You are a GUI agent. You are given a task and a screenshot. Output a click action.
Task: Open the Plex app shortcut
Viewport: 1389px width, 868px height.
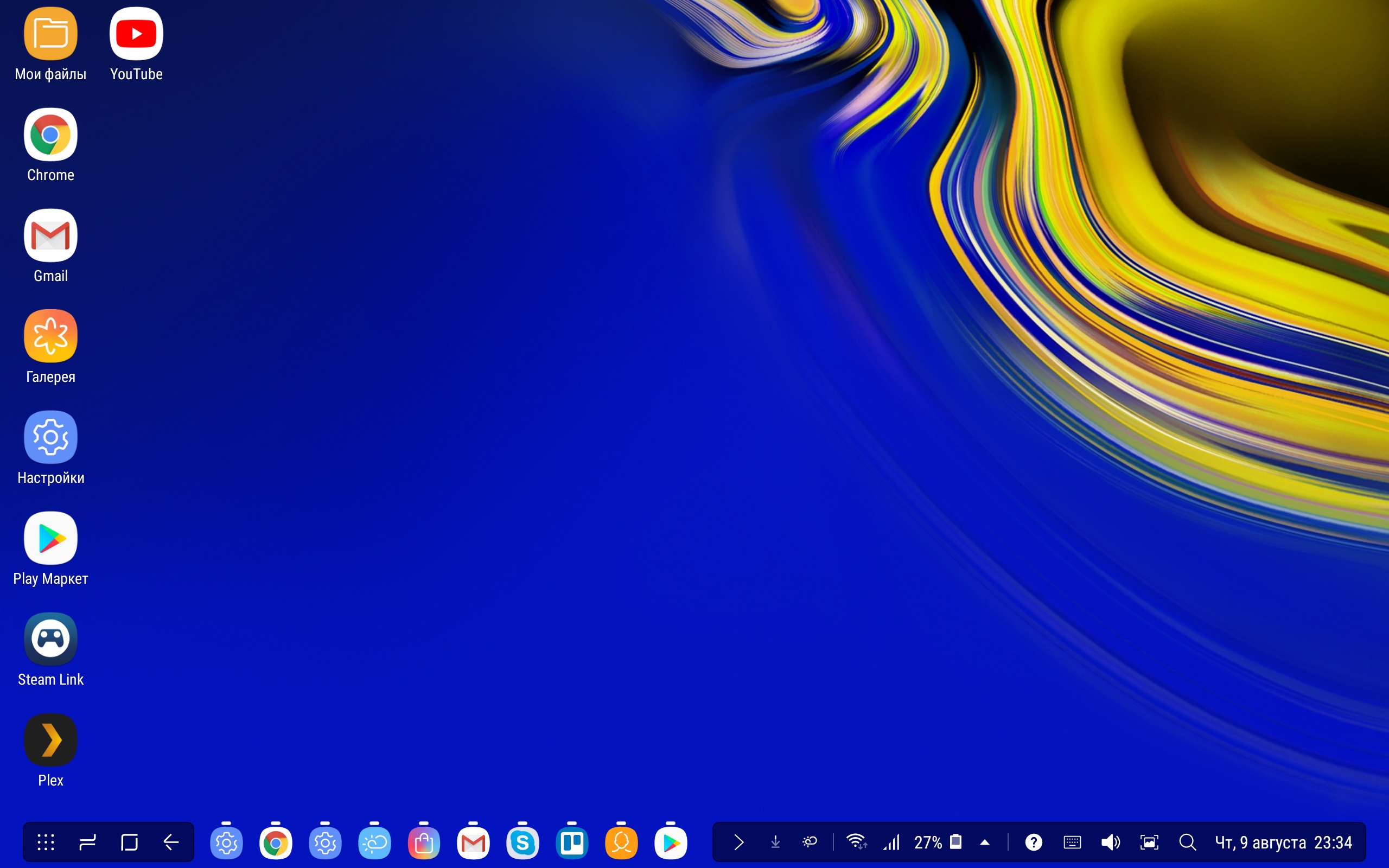[50, 740]
